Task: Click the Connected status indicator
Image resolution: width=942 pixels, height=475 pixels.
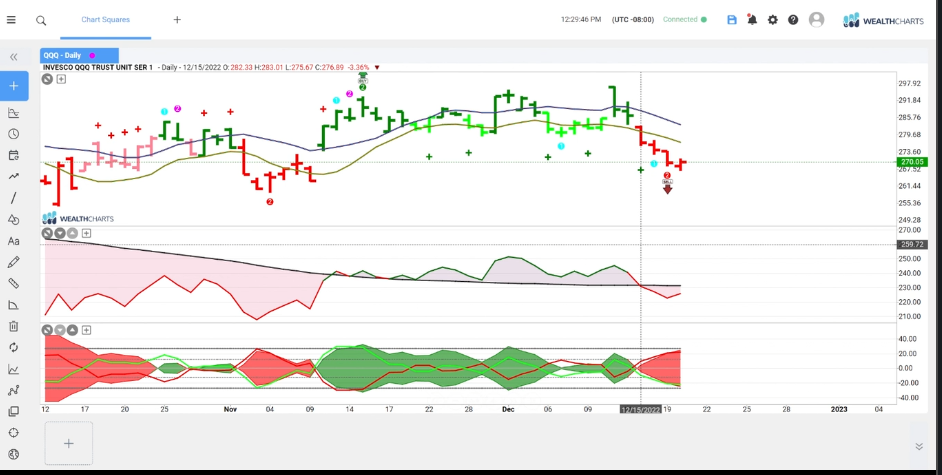Action: click(x=685, y=20)
